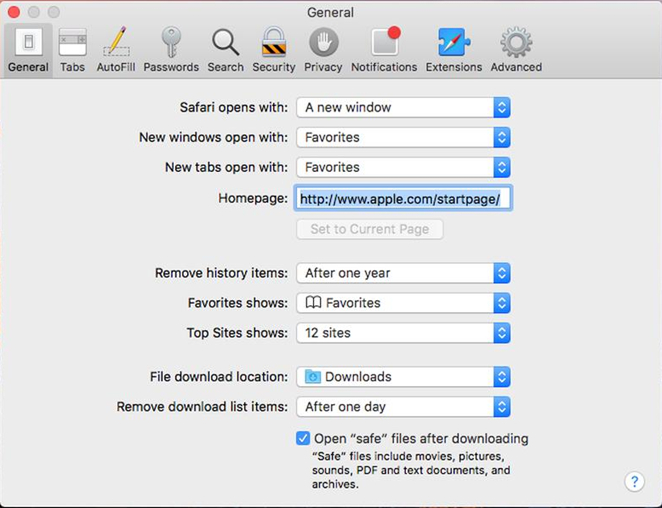Screen dimensions: 662x508
Task: Open the Remove history items dropdown
Action: 403,273
